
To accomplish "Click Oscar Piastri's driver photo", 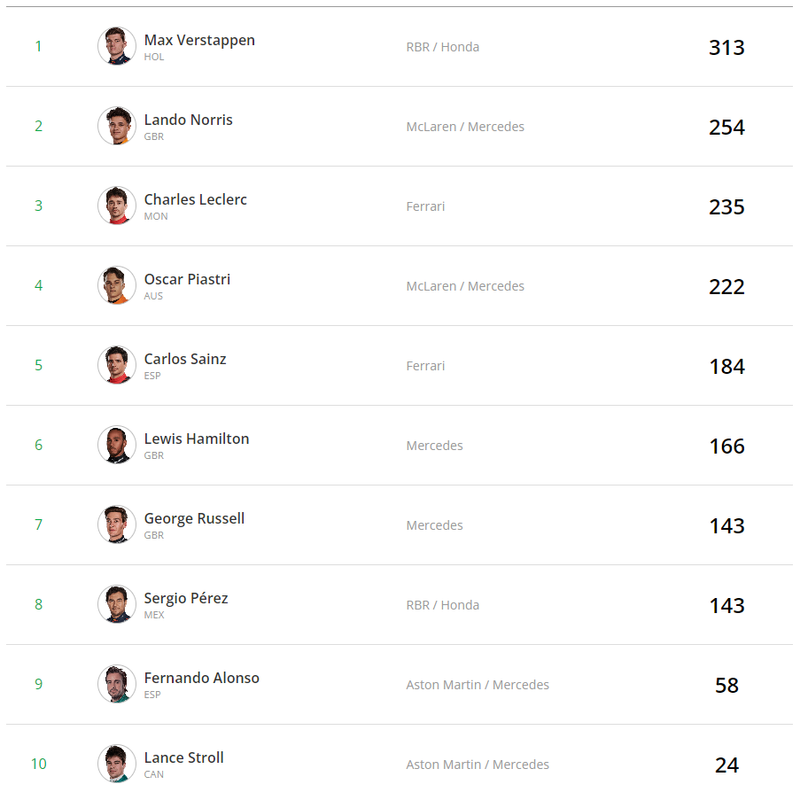I will (x=117, y=285).
